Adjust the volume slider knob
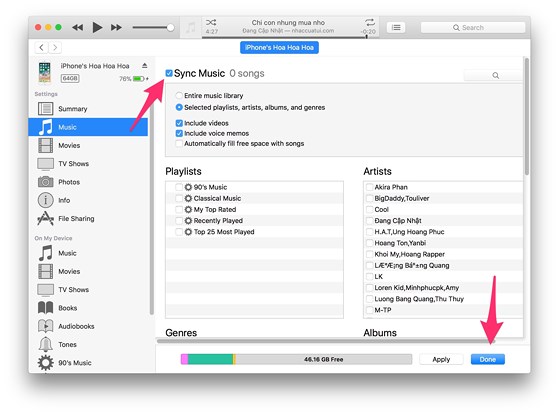The width and height of the screenshot is (559, 414). click(170, 27)
